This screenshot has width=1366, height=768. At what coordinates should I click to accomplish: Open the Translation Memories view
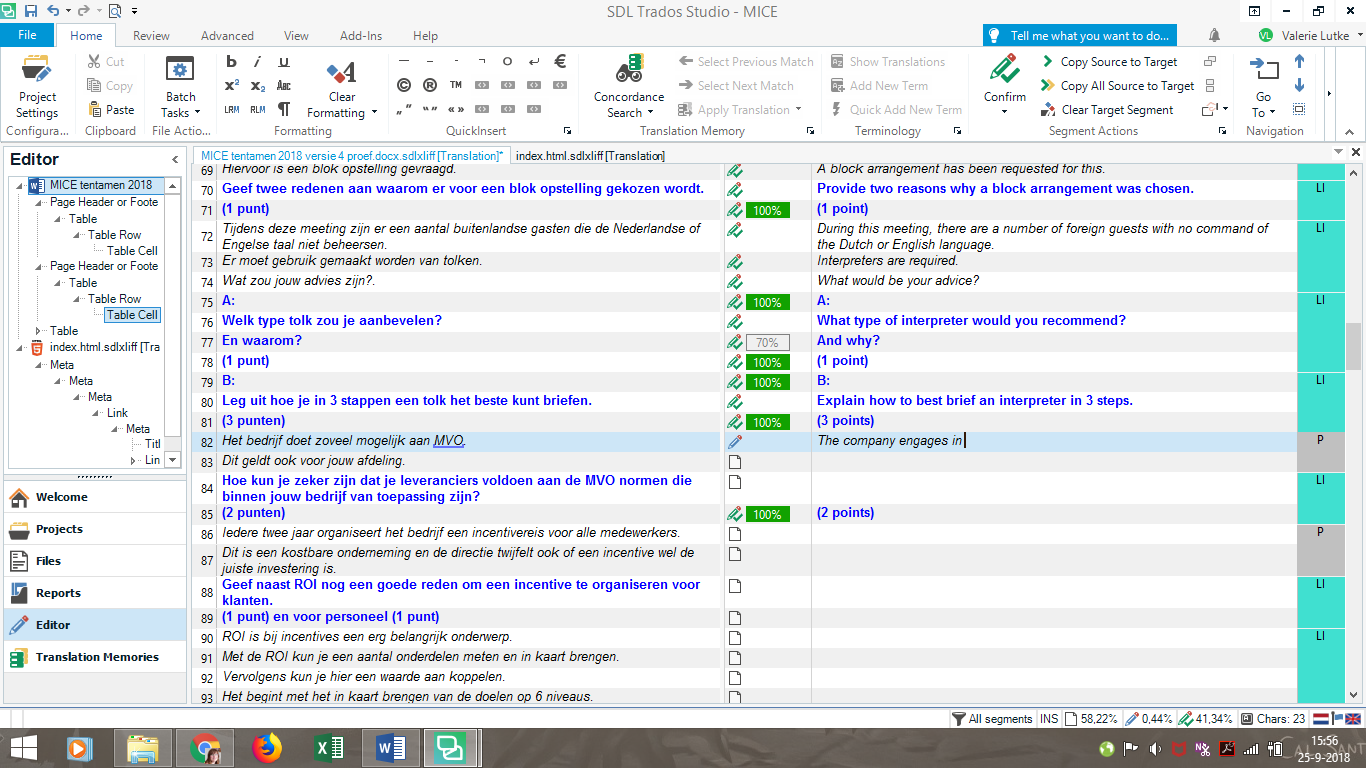click(x=95, y=657)
